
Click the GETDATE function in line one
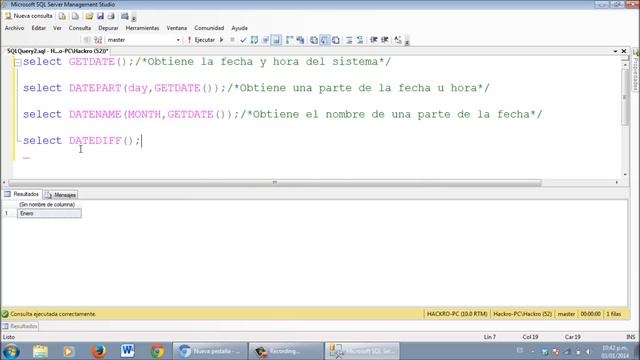point(92,62)
